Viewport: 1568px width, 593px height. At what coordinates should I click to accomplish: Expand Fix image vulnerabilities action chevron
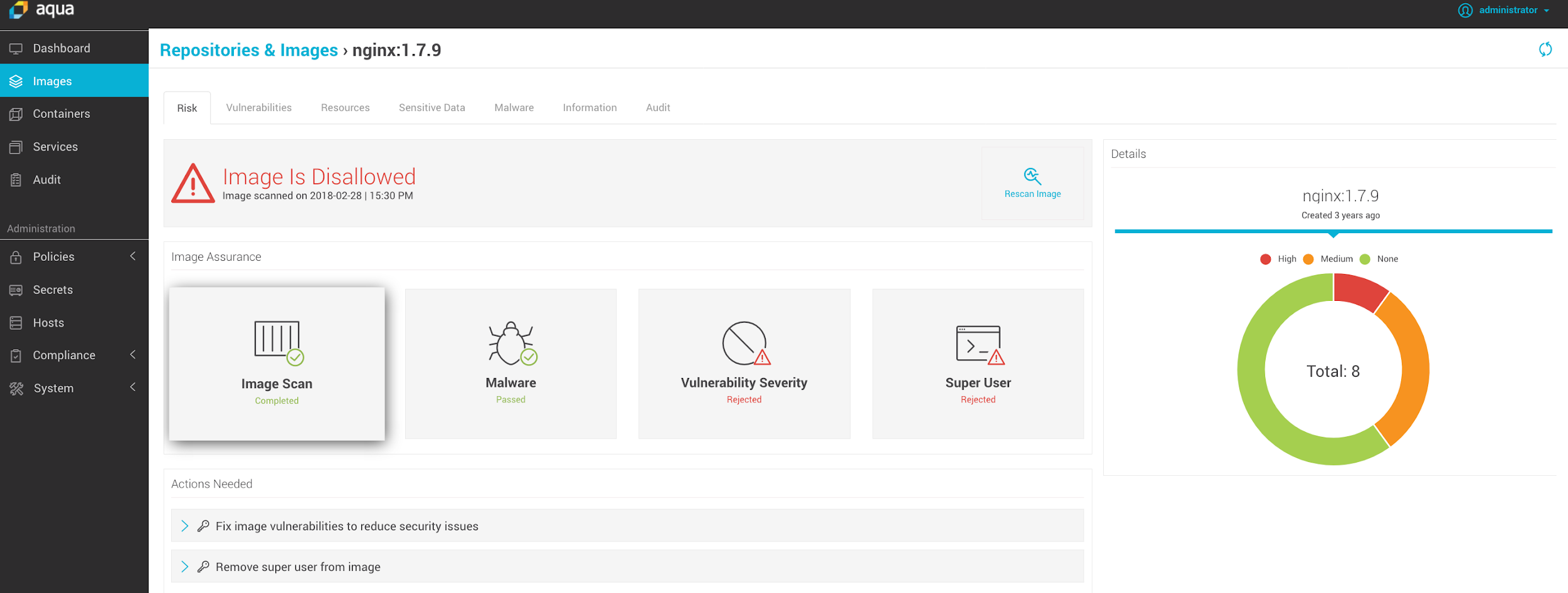point(184,526)
